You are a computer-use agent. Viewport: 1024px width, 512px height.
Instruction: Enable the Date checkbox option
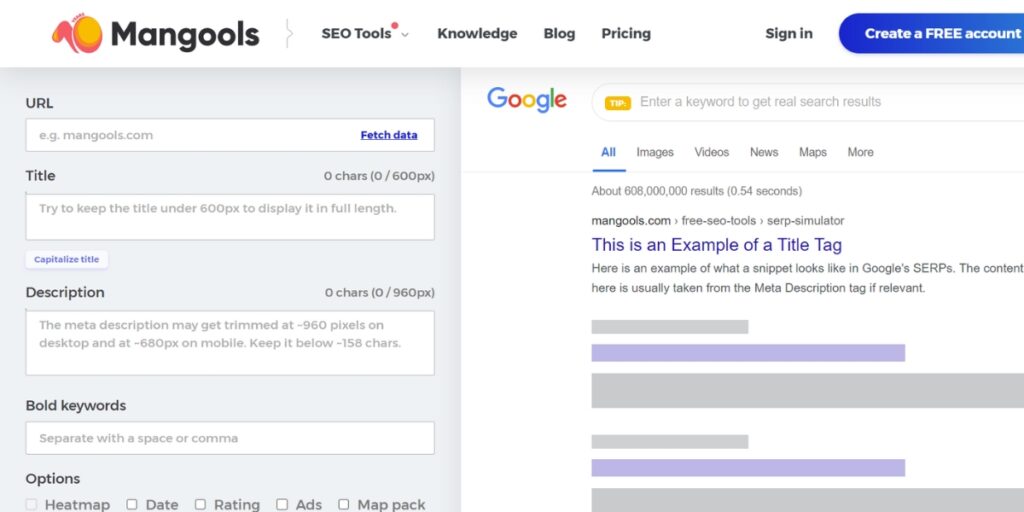[132, 504]
